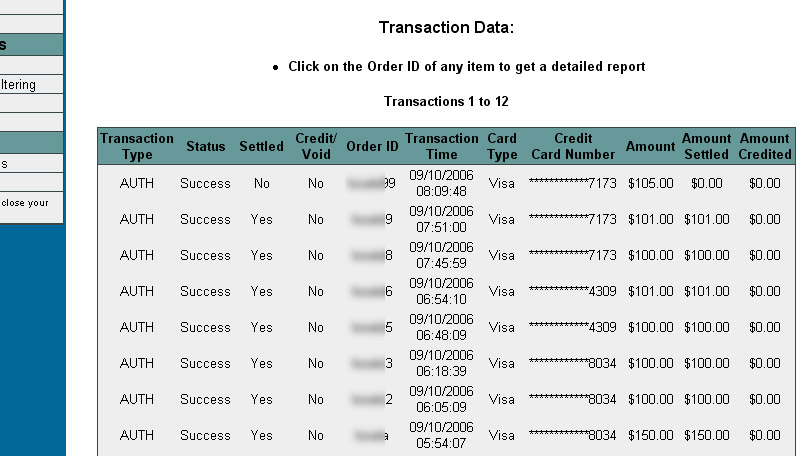Click the 'Order ID' column header
802x456 pixels.
pyautogui.click(x=372, y=146)
